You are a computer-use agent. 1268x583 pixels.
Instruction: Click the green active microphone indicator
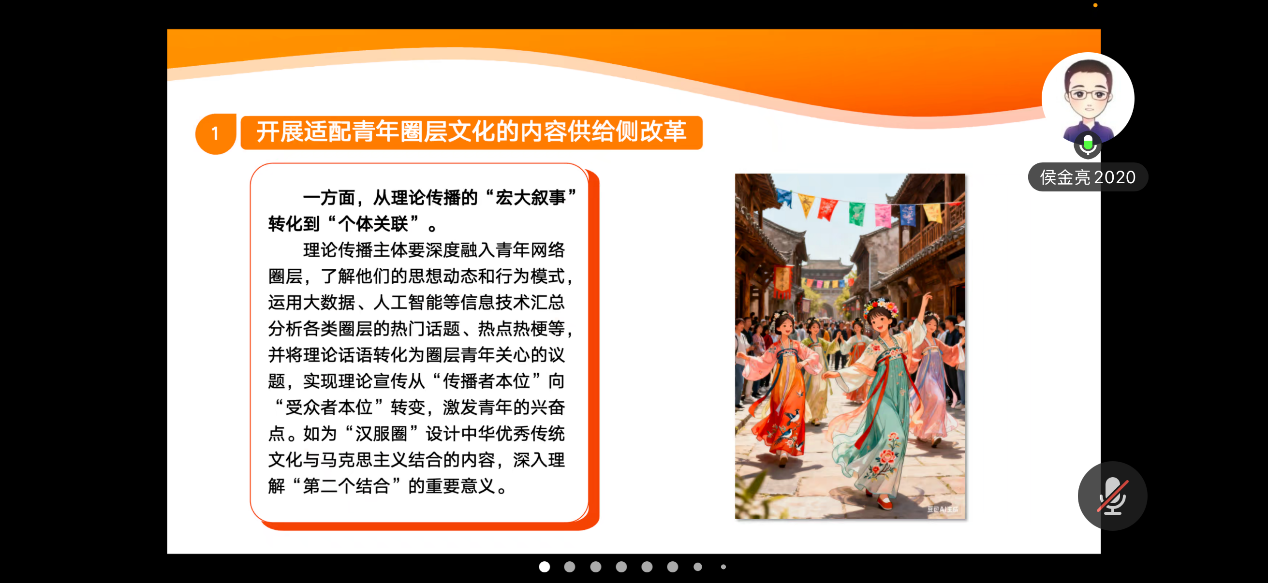pyautogui.click(x=1087, y=146)
